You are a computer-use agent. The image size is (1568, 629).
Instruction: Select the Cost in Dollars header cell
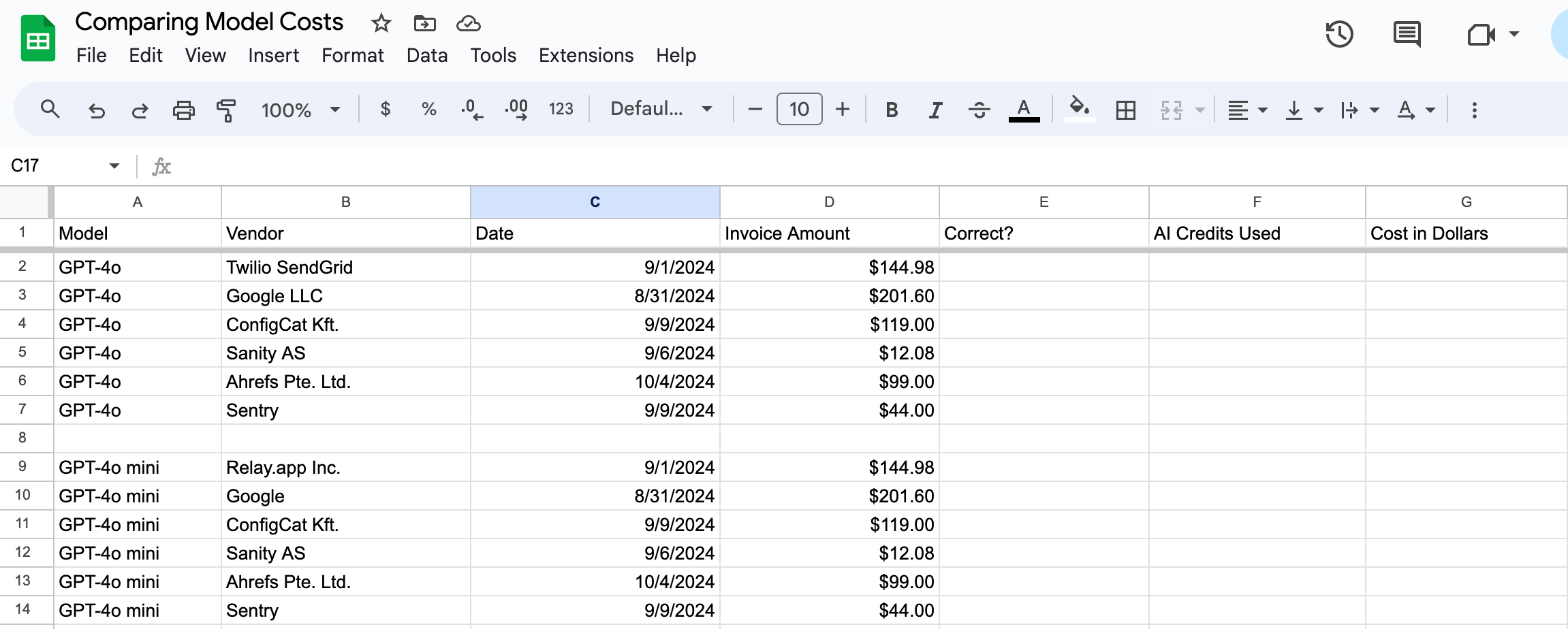tap(1466, 233)
